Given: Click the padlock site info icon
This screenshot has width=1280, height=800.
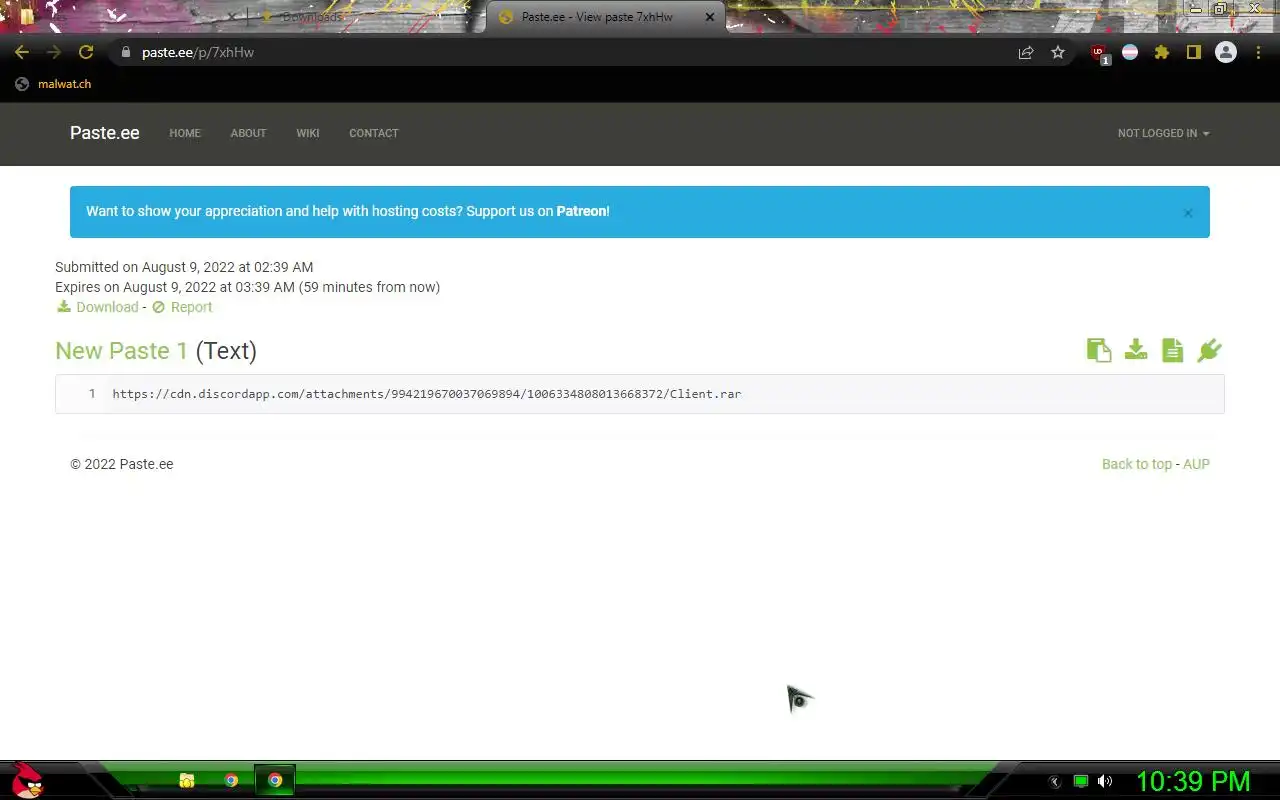Looking at the screenshot, I should tap(125, 52).
